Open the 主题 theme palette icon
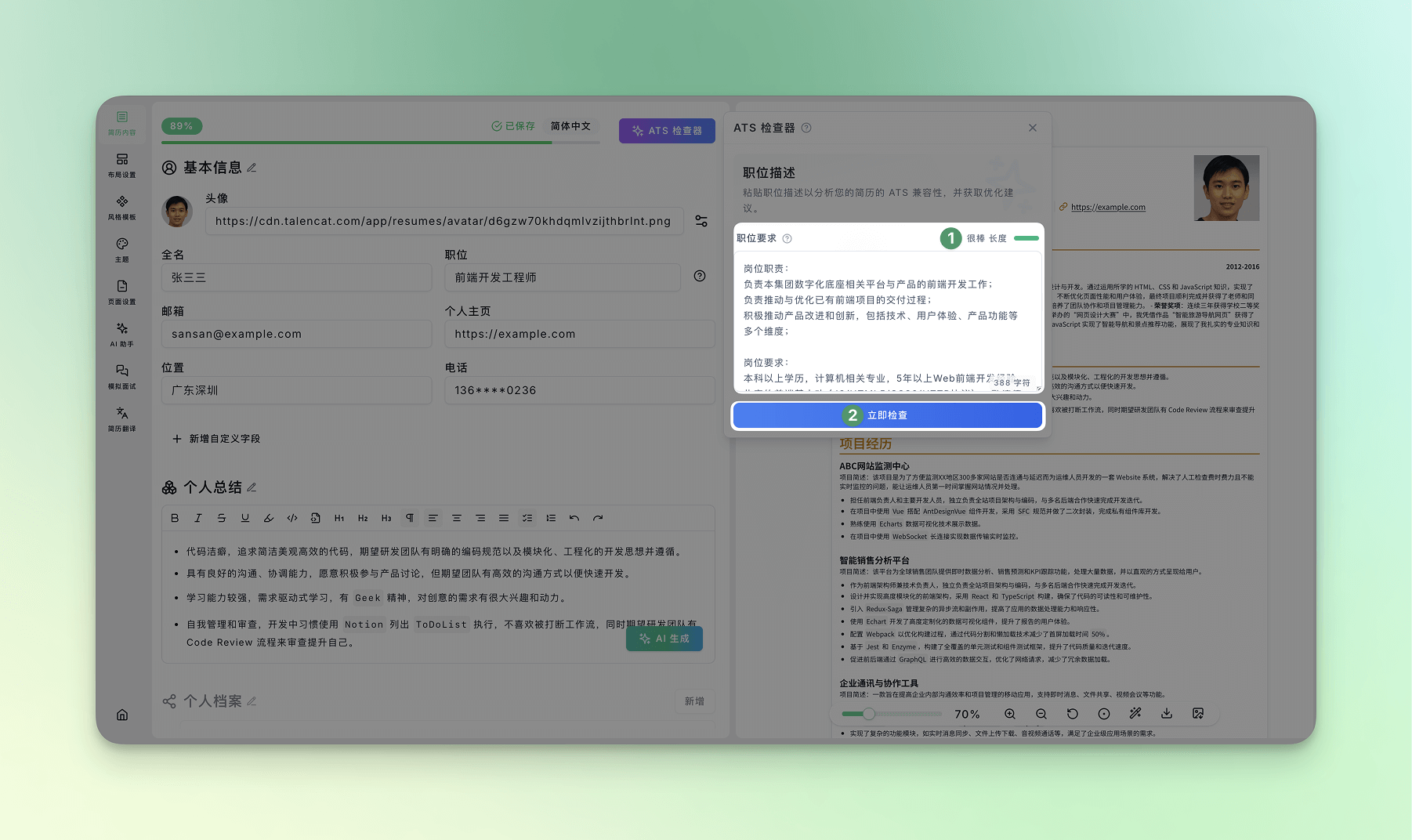 point(121,249)
